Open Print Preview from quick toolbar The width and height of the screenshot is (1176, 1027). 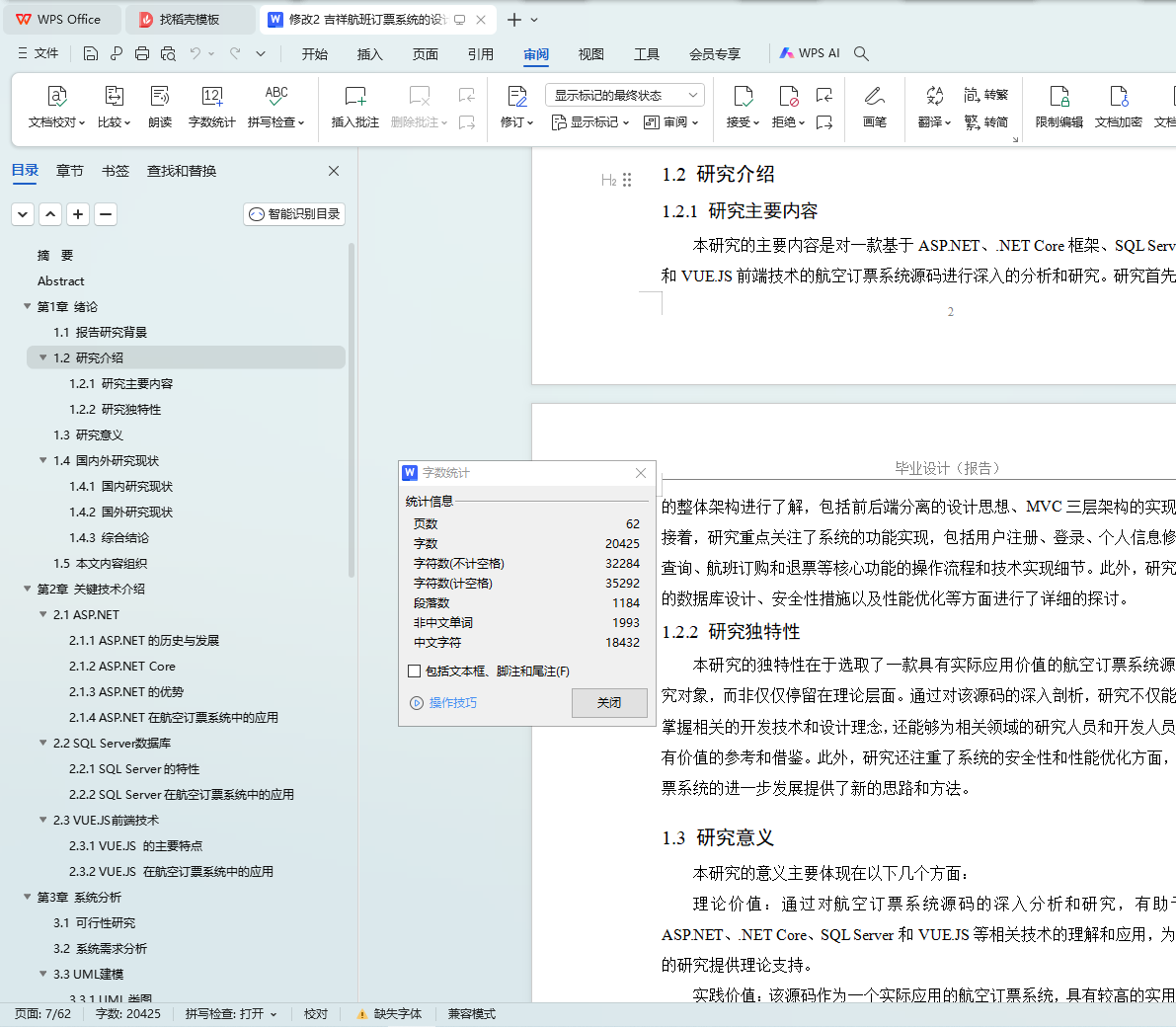click(x=168, y=53)
